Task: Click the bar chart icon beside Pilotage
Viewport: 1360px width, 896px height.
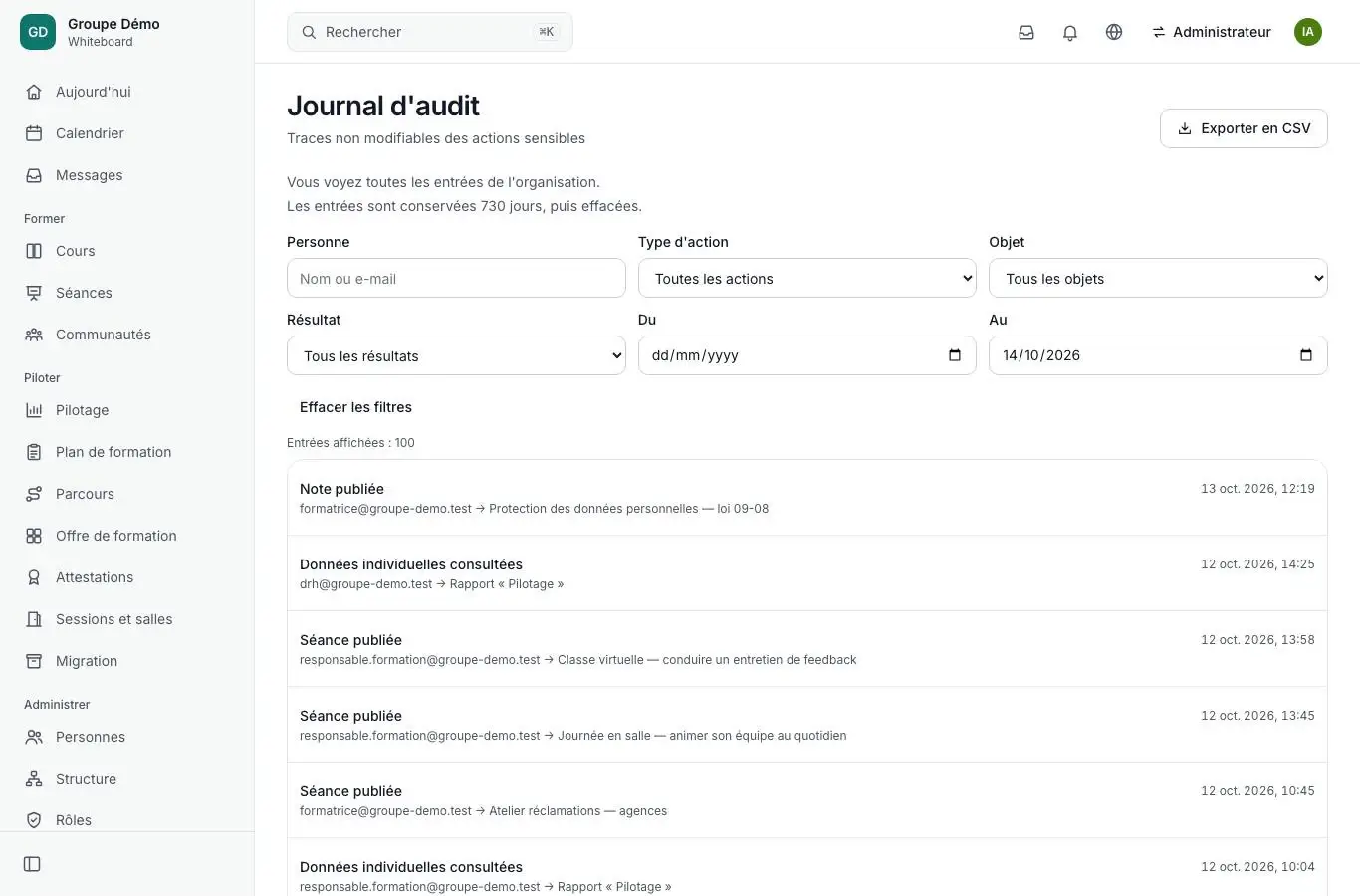Action: (34, 410)
